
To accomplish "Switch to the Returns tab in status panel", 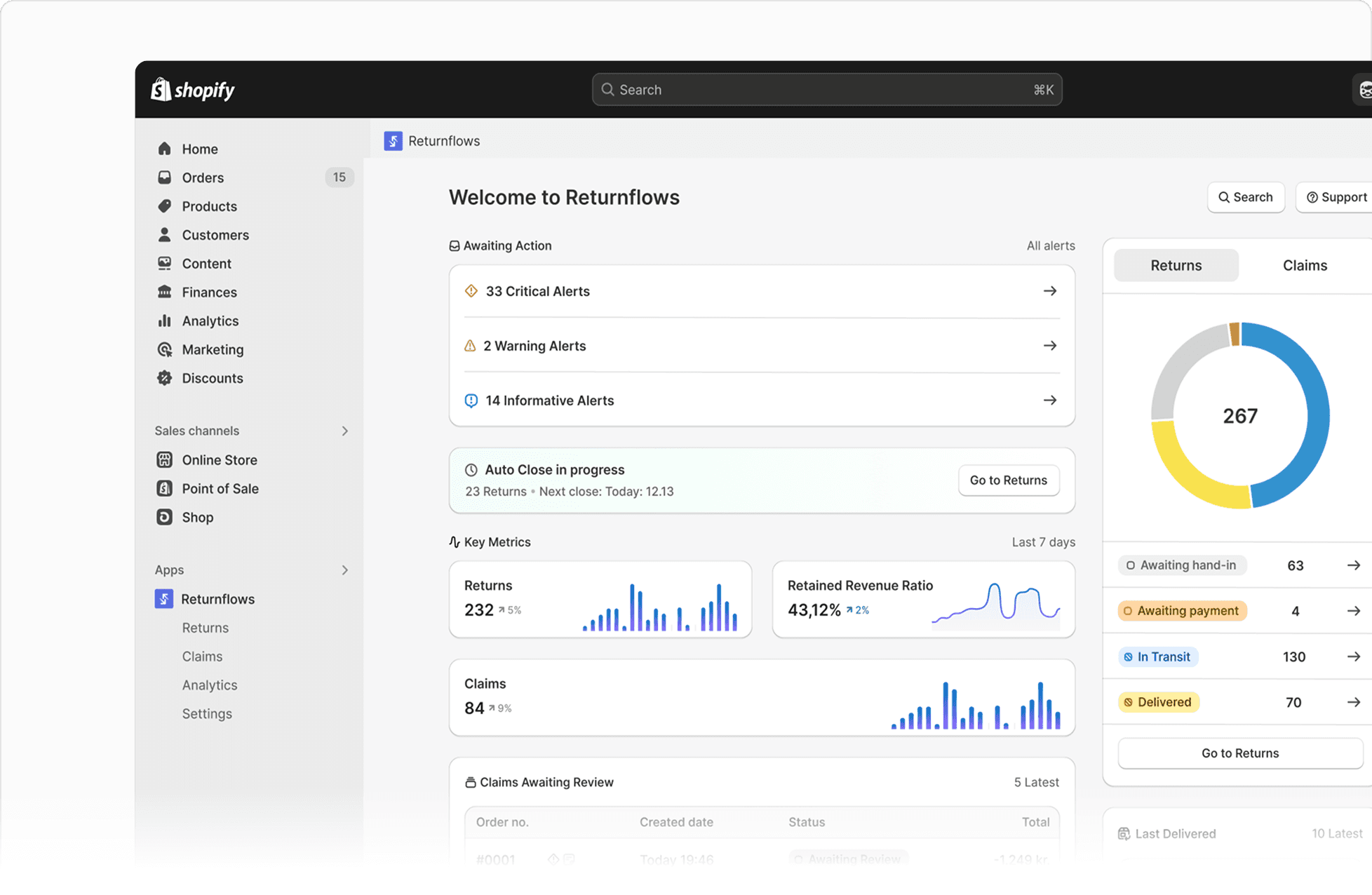I will [x=1176, y=265].
